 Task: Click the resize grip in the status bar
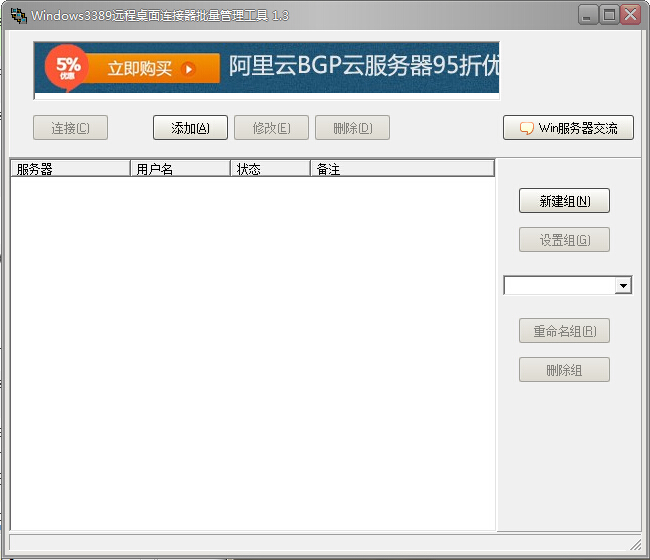[635, 544]
